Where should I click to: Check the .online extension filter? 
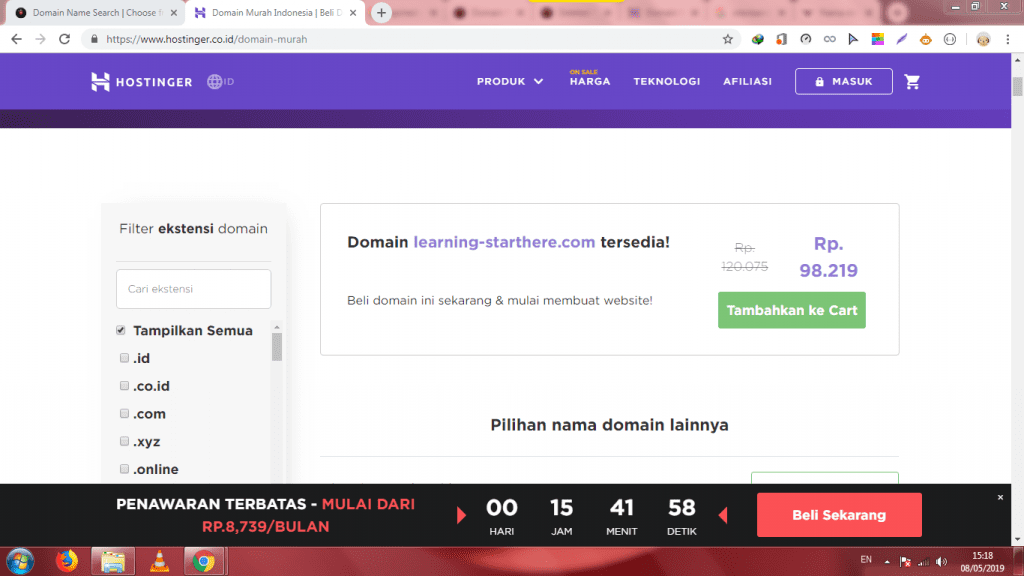point(124,469)
